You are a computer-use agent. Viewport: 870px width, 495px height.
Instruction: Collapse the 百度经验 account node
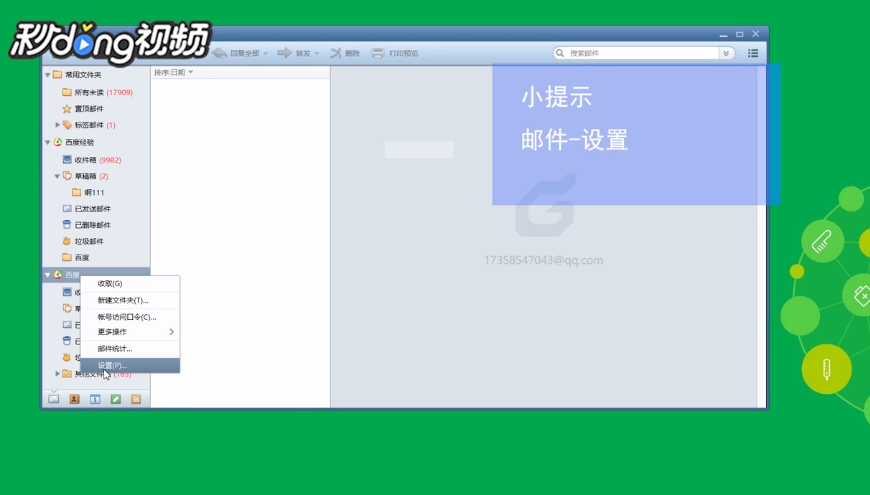point(48,143)
